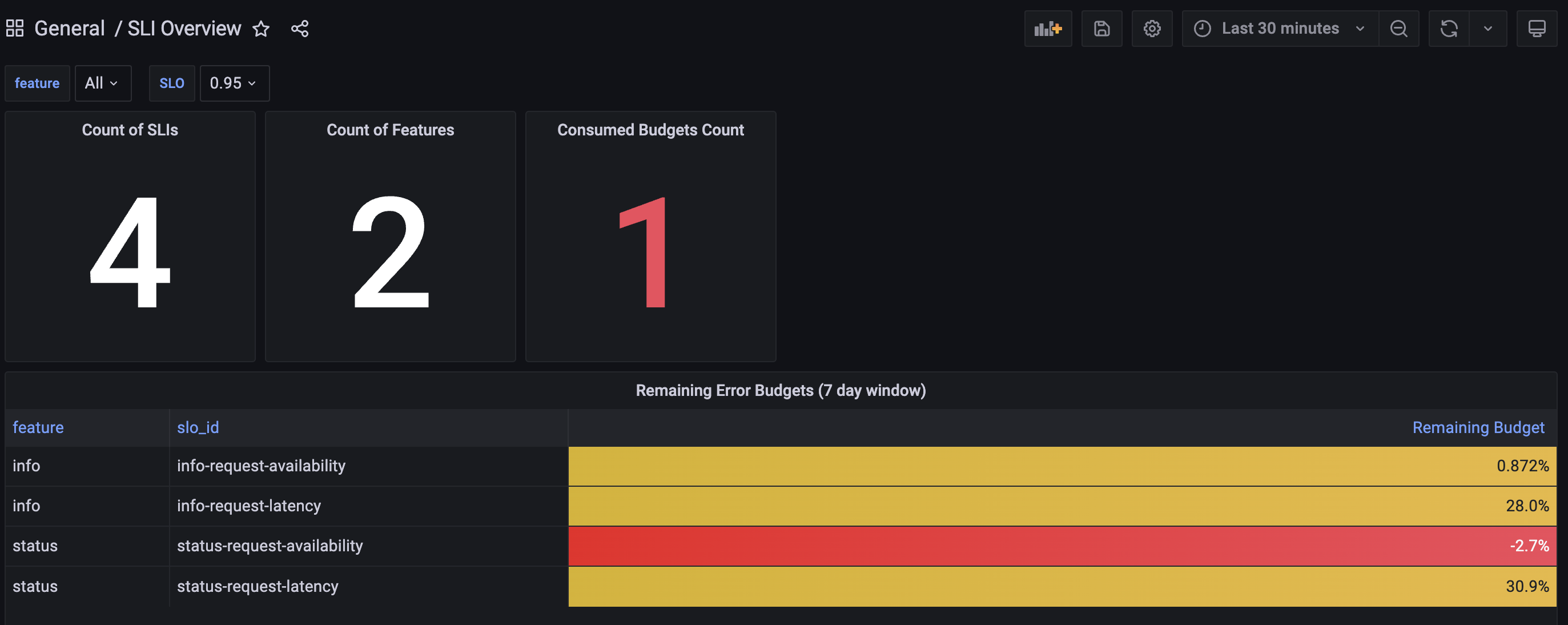The height and width of the screenshot is (625, 1568).
Task: Sort table by feature column
Action: [38, 428]
